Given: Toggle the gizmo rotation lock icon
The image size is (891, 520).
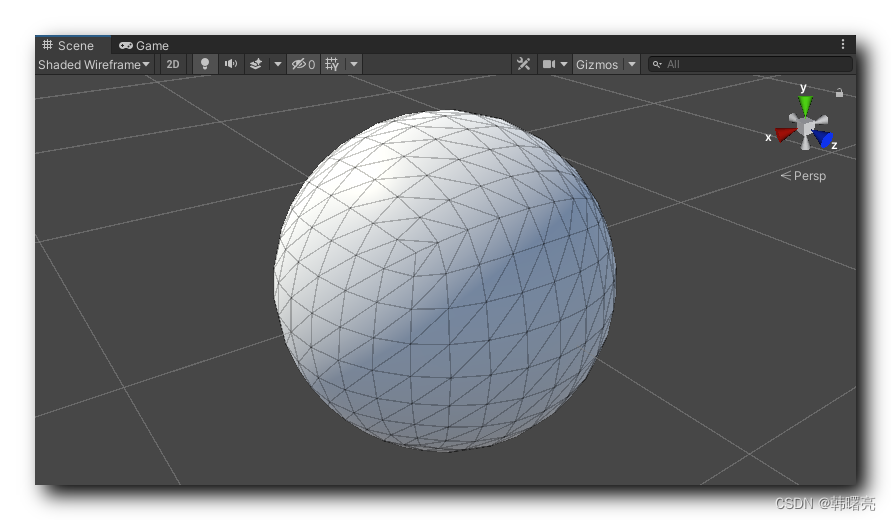Looking at the screenshot, I should pyautogui.click(x=839, y=93).
